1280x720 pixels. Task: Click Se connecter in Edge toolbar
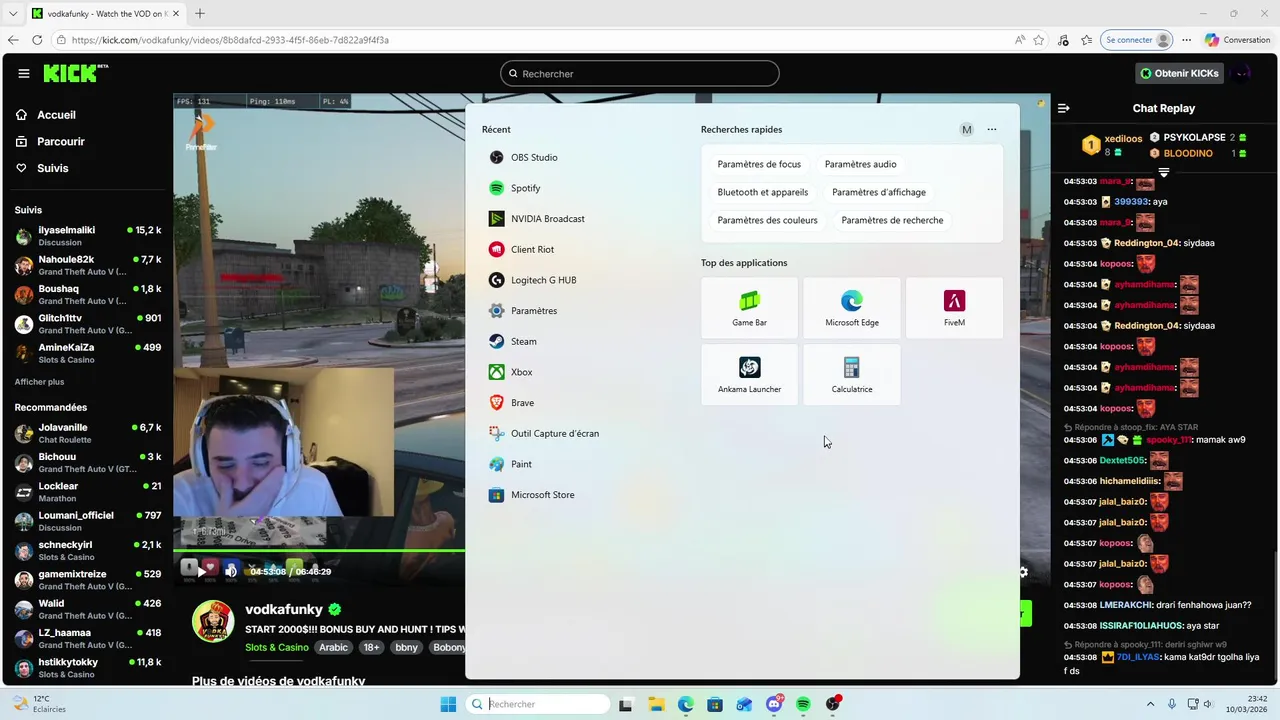click(x=1137, y=40)
